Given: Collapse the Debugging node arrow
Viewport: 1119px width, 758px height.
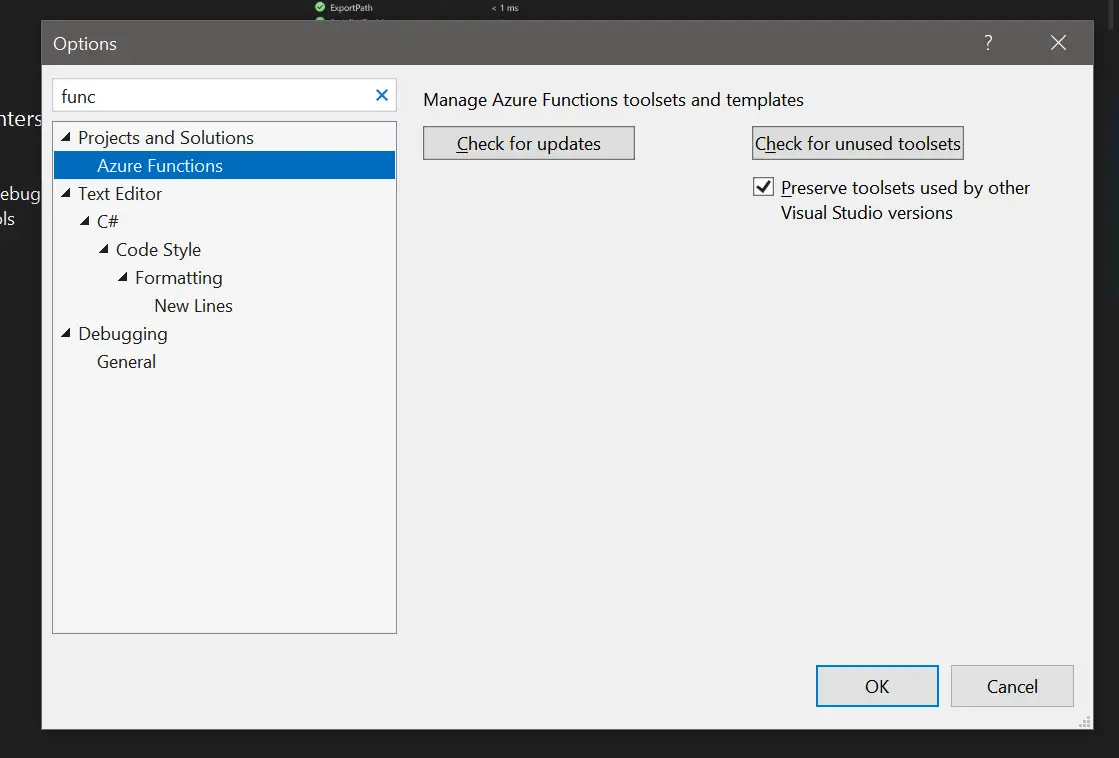Looking at the screenshot, I should tap(66, 334).
